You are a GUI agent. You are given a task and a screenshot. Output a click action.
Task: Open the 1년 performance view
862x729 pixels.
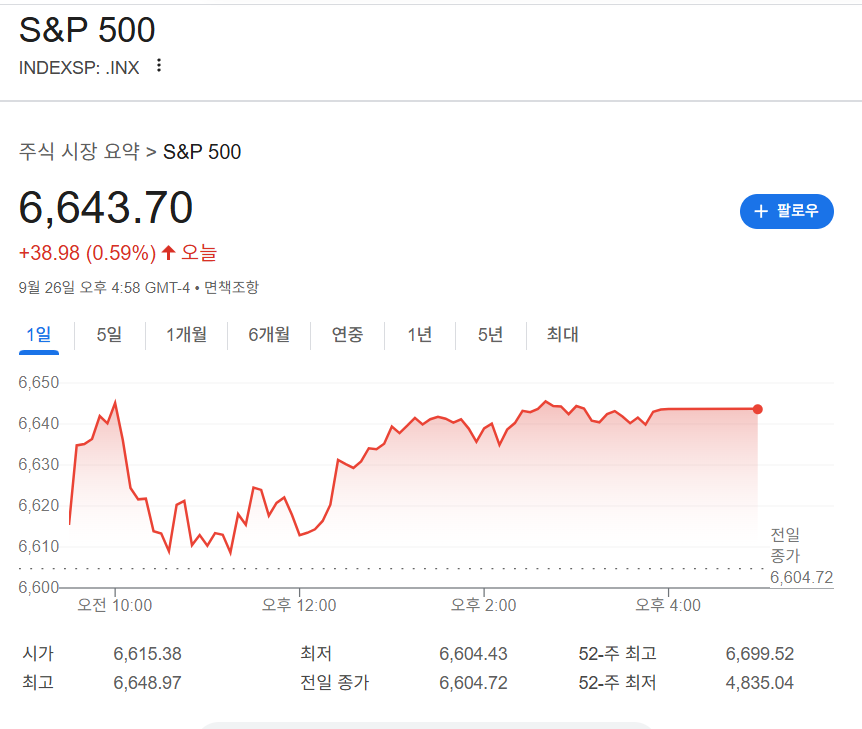[419, 335]
